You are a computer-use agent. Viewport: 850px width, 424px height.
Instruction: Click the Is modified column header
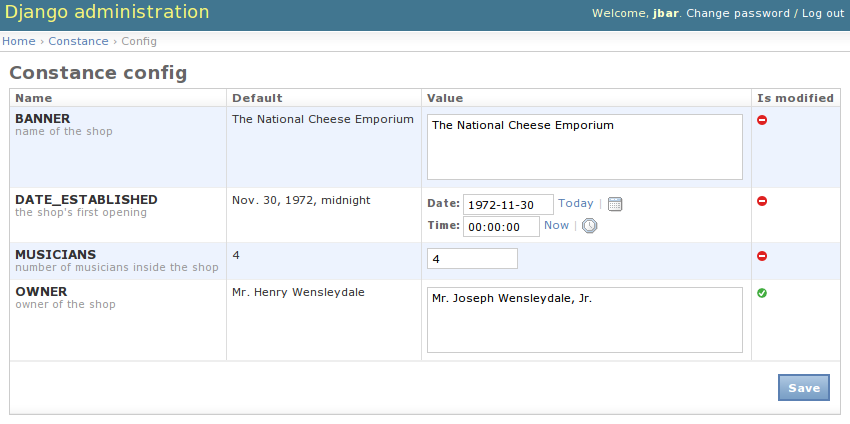pyautogui.click(x=795, y=98)
